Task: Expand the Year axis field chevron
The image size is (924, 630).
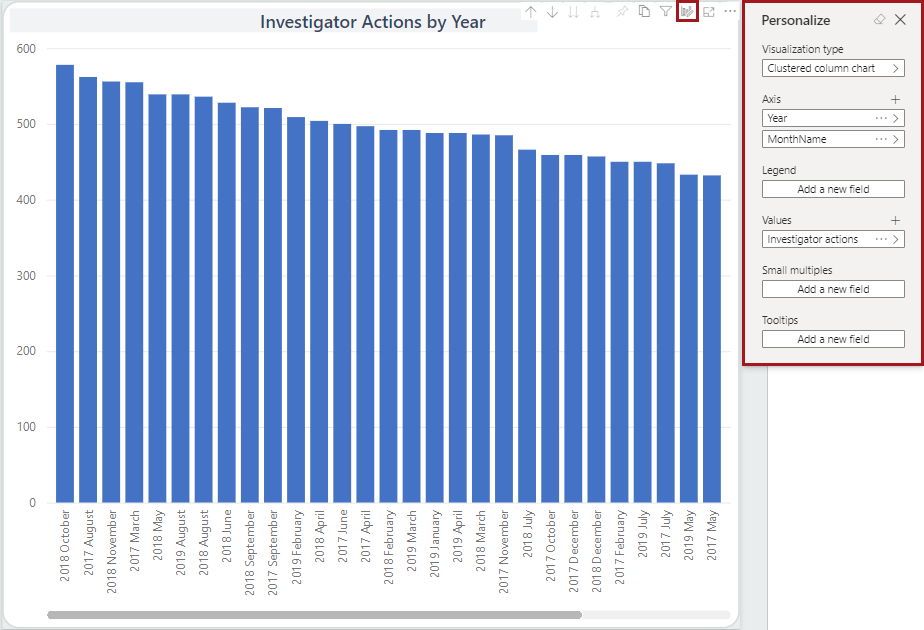Action: pyautogui.click(x=897, y=118)
